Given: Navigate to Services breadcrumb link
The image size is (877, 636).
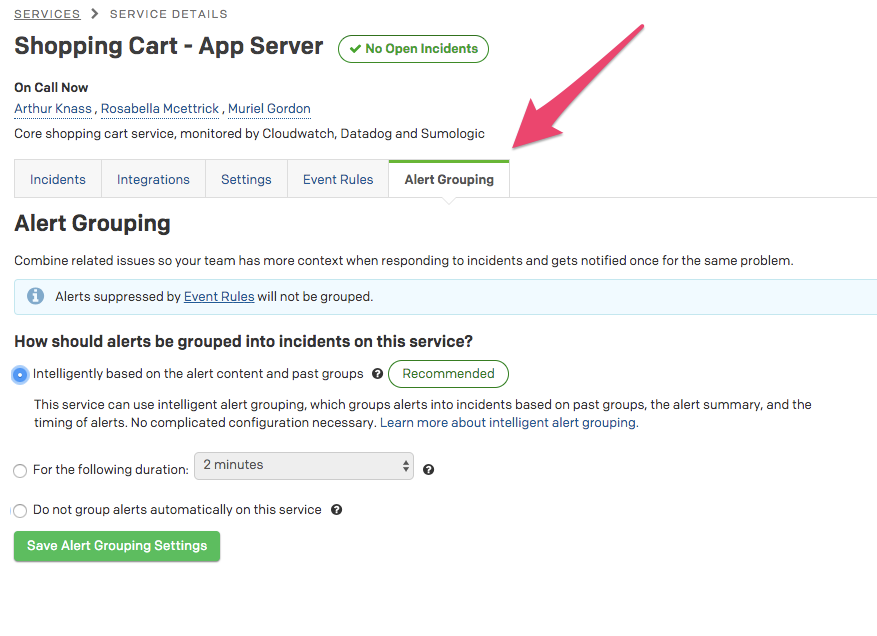Looking at the screenshot, I should click(x=47, y=14).
